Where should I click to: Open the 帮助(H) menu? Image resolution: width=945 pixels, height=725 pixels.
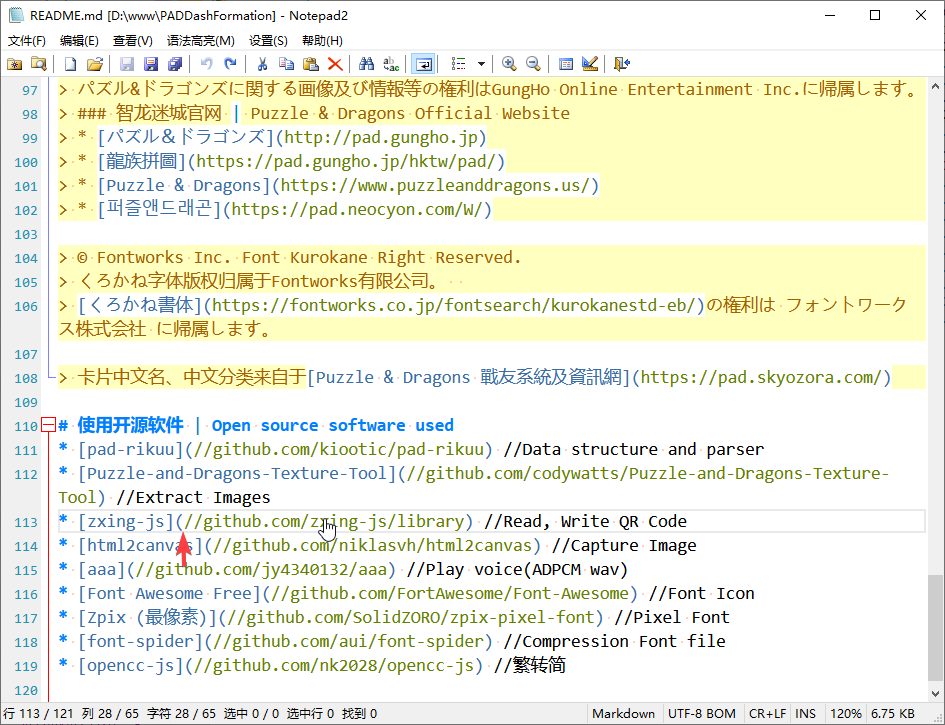click(x=322, y=40)
